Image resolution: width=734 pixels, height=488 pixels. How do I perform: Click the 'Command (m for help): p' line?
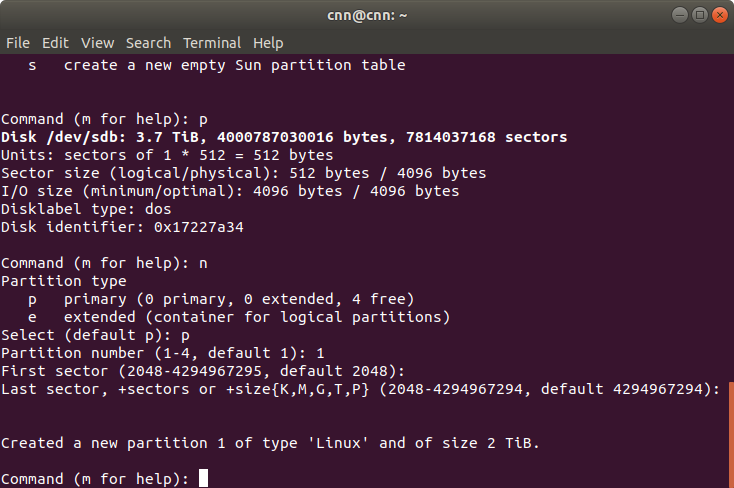(104, 119)
